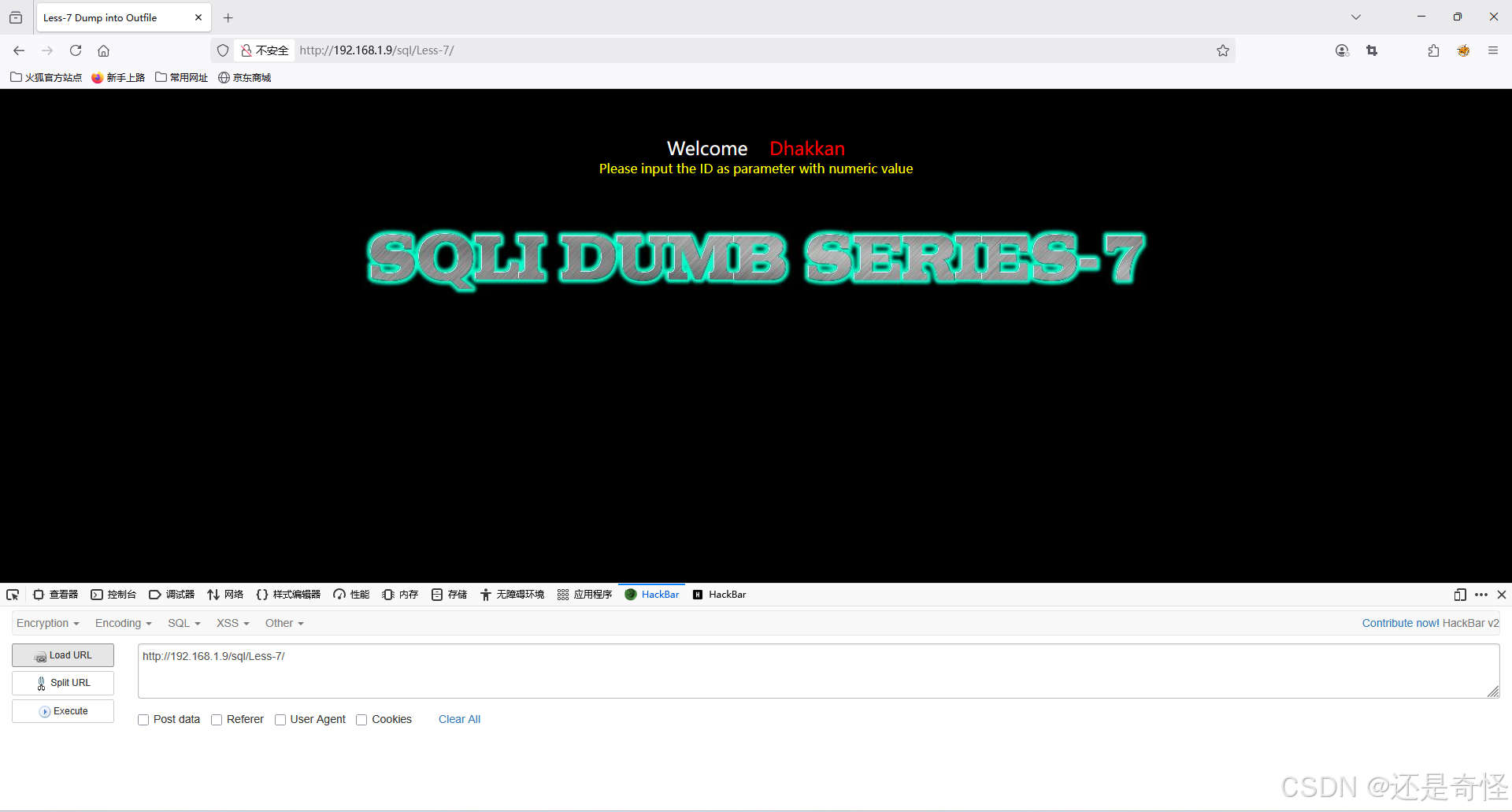This screenshot has height=812, width=1512.
Task: Open the recent browsing view icon
Action: tap(16, 17)
